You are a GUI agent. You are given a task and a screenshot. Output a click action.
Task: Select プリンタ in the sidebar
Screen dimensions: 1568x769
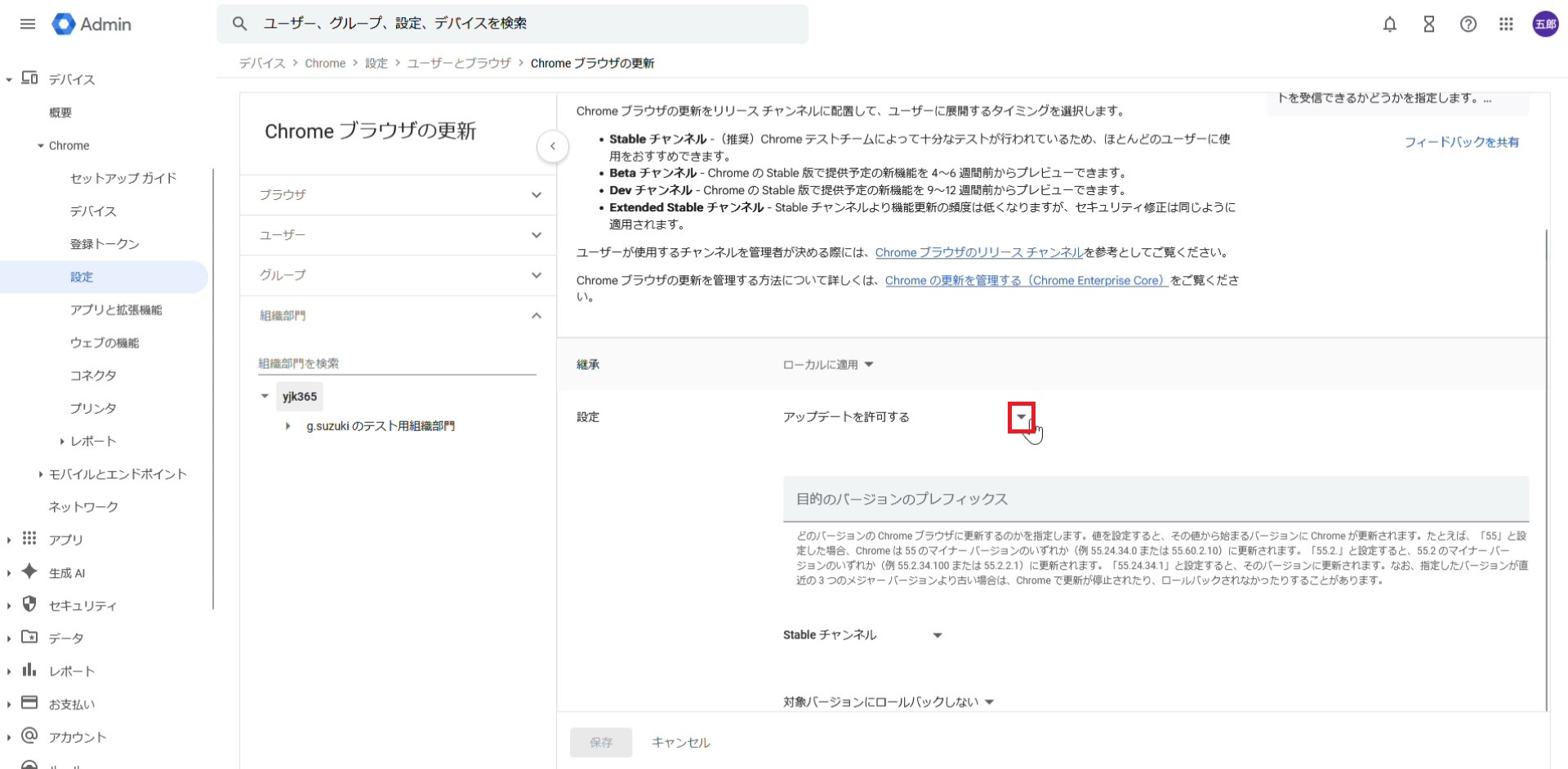93,408
